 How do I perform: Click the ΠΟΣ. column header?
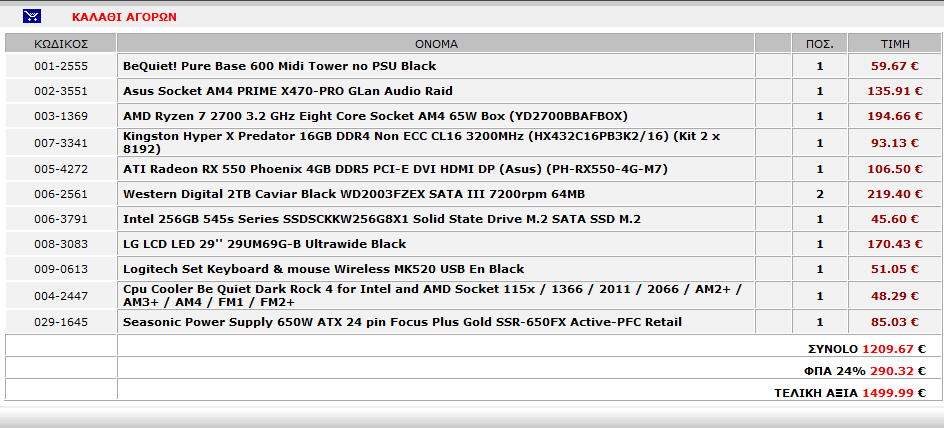[x=820, y=44]
